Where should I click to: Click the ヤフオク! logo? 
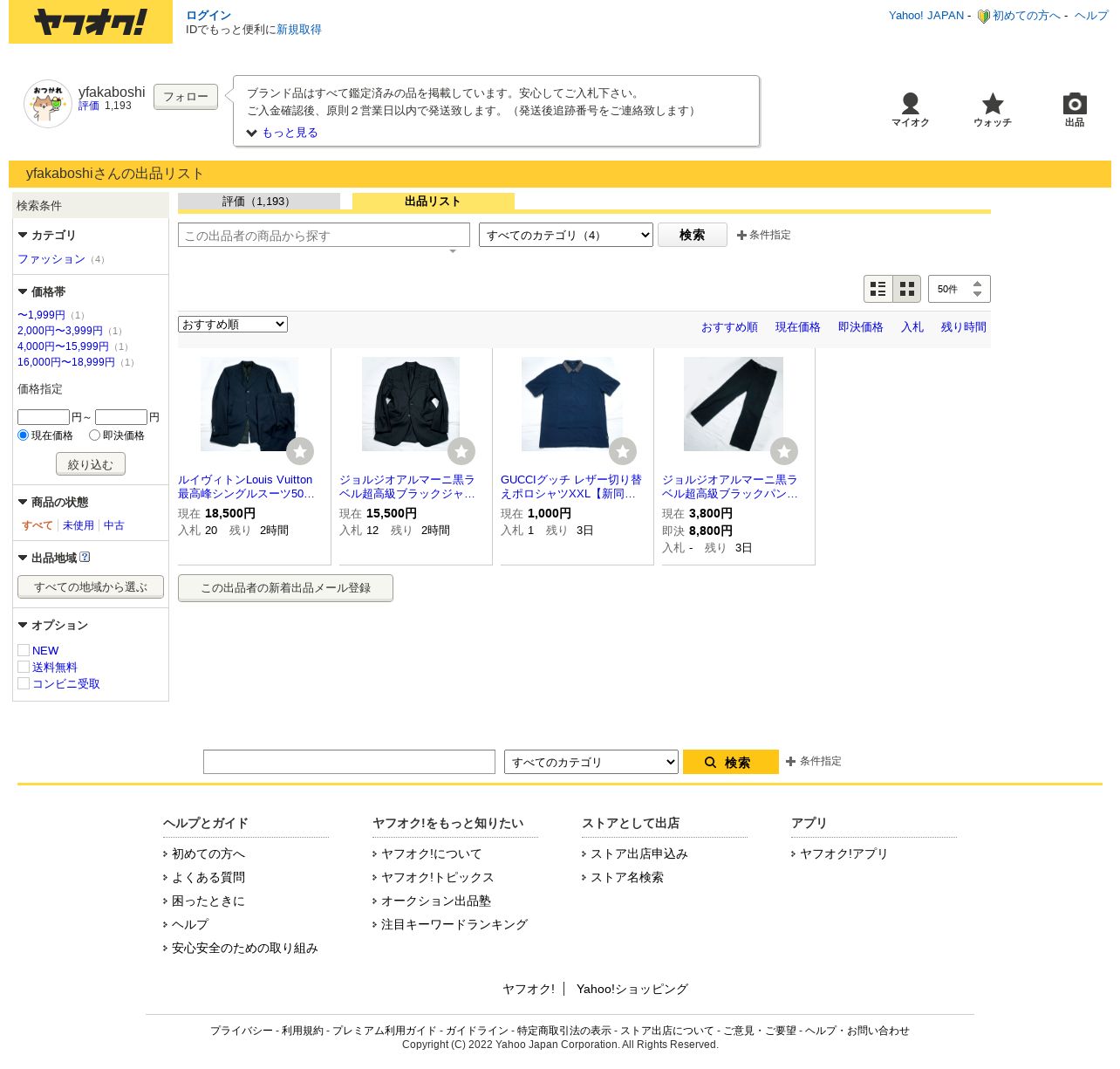tap(91, 23)
